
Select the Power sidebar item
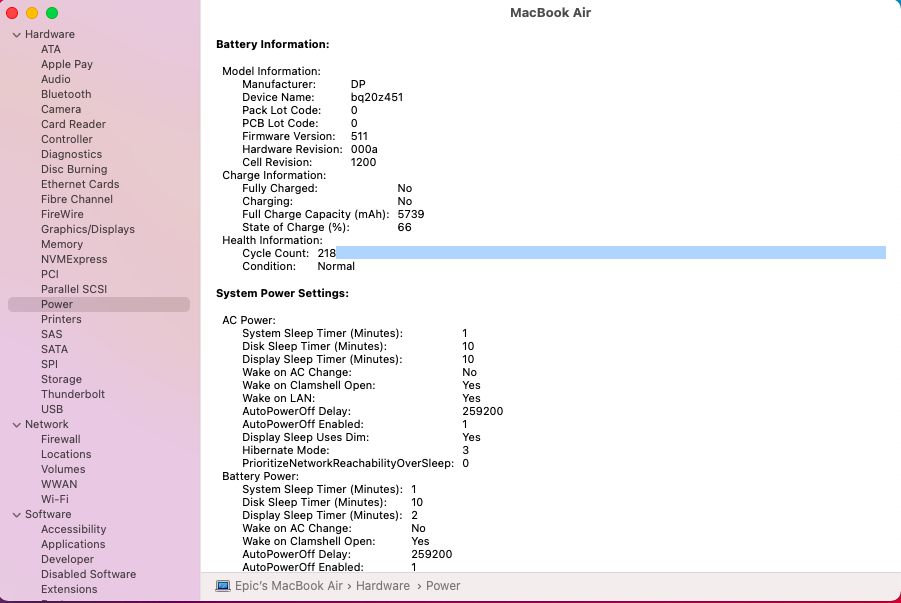[57, 304]
